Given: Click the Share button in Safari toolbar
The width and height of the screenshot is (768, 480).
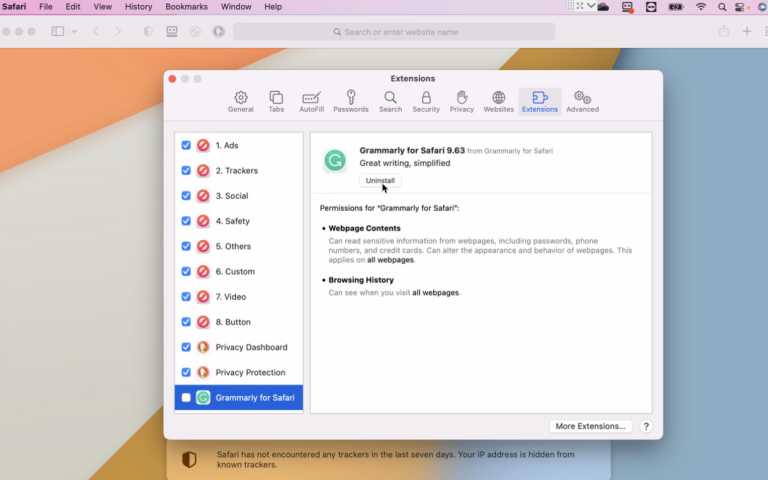Looking at the screenshot, I should [724, 31].
